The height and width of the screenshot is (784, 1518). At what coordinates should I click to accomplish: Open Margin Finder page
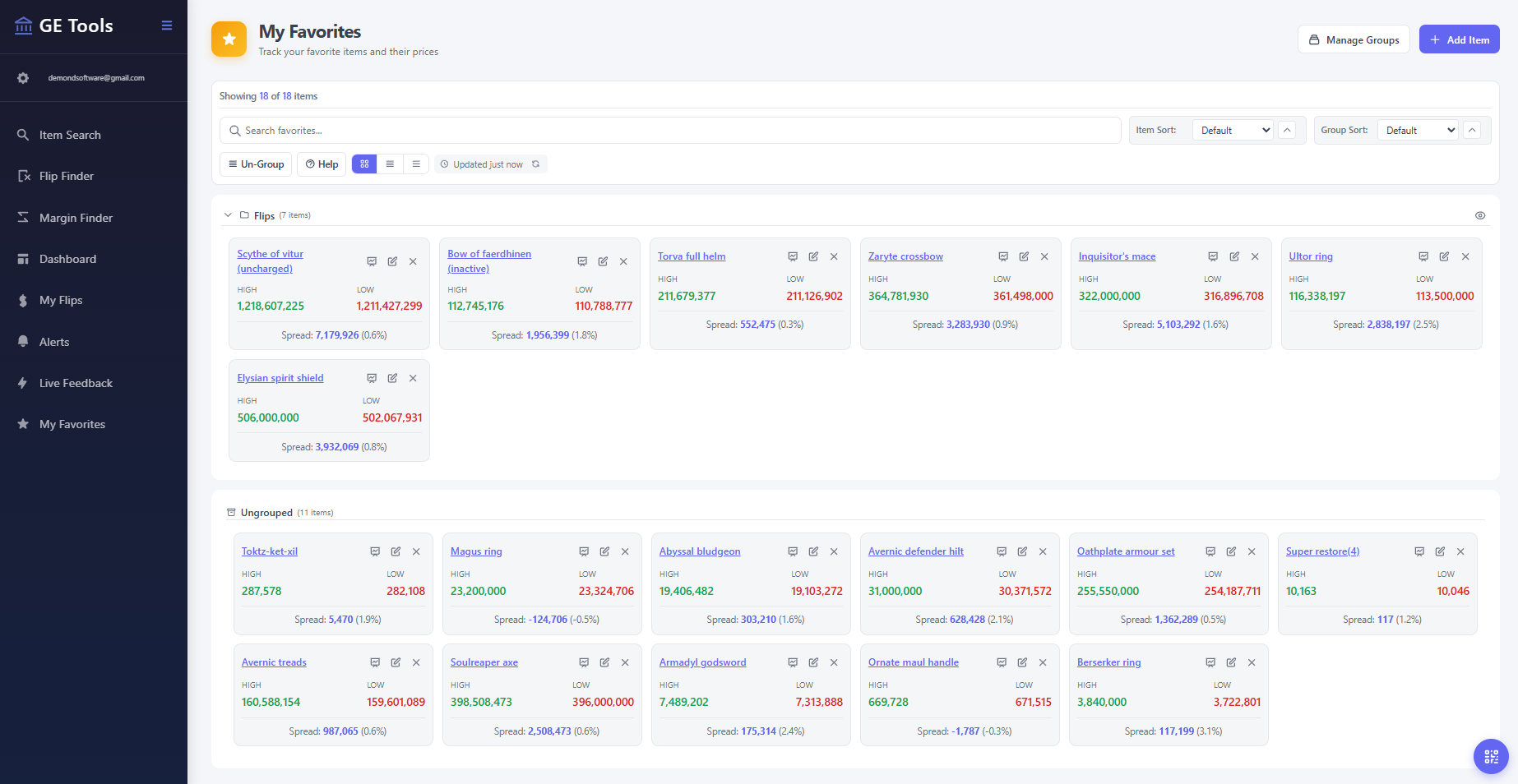point(76,218)
